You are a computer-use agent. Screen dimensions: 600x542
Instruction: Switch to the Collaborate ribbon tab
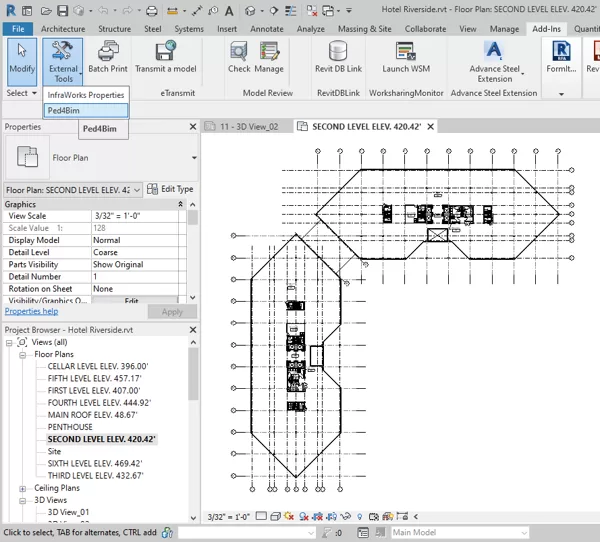[x=425, y=29]
